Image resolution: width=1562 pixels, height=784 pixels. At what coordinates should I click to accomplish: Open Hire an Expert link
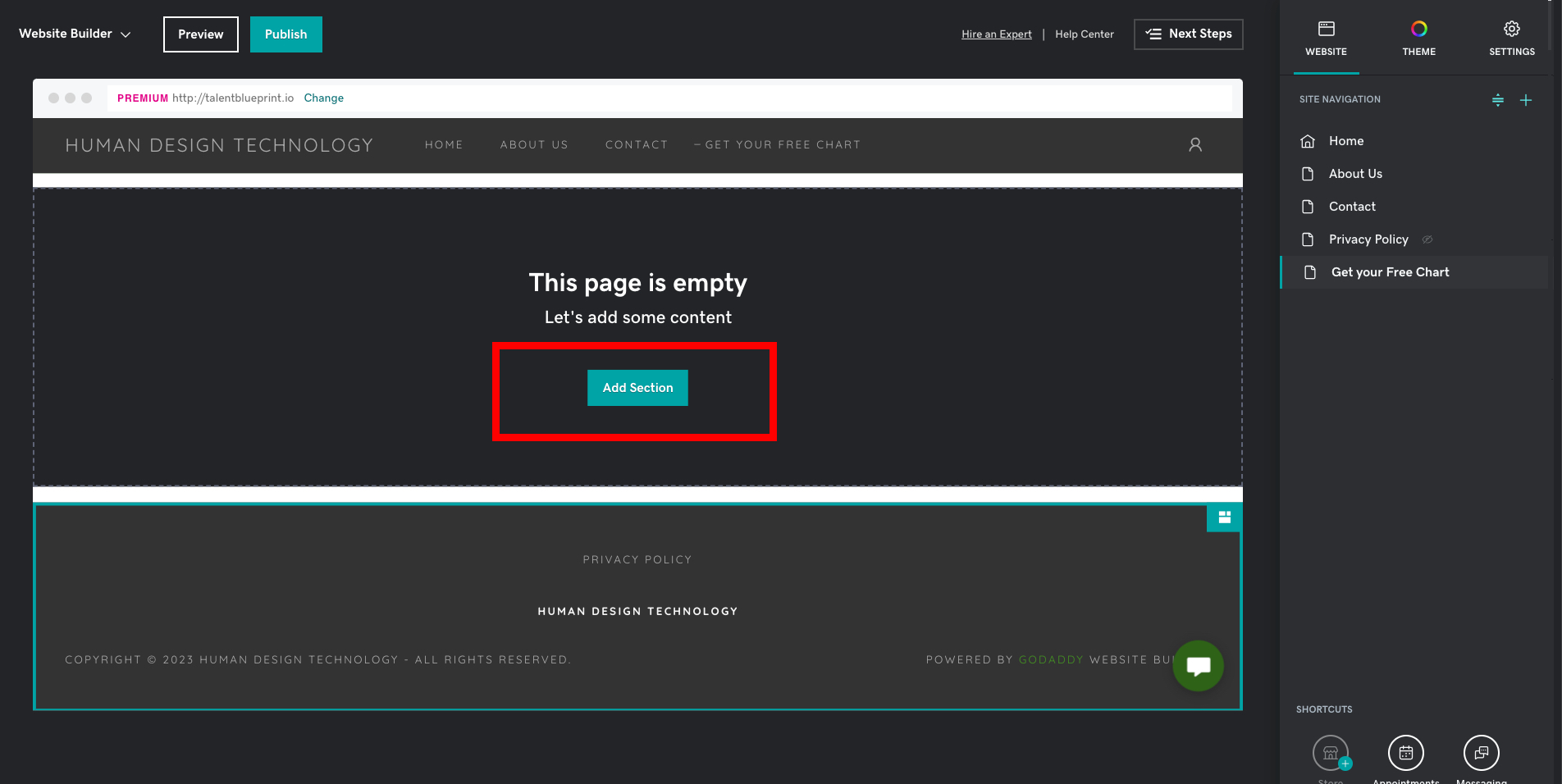point(997,34)
